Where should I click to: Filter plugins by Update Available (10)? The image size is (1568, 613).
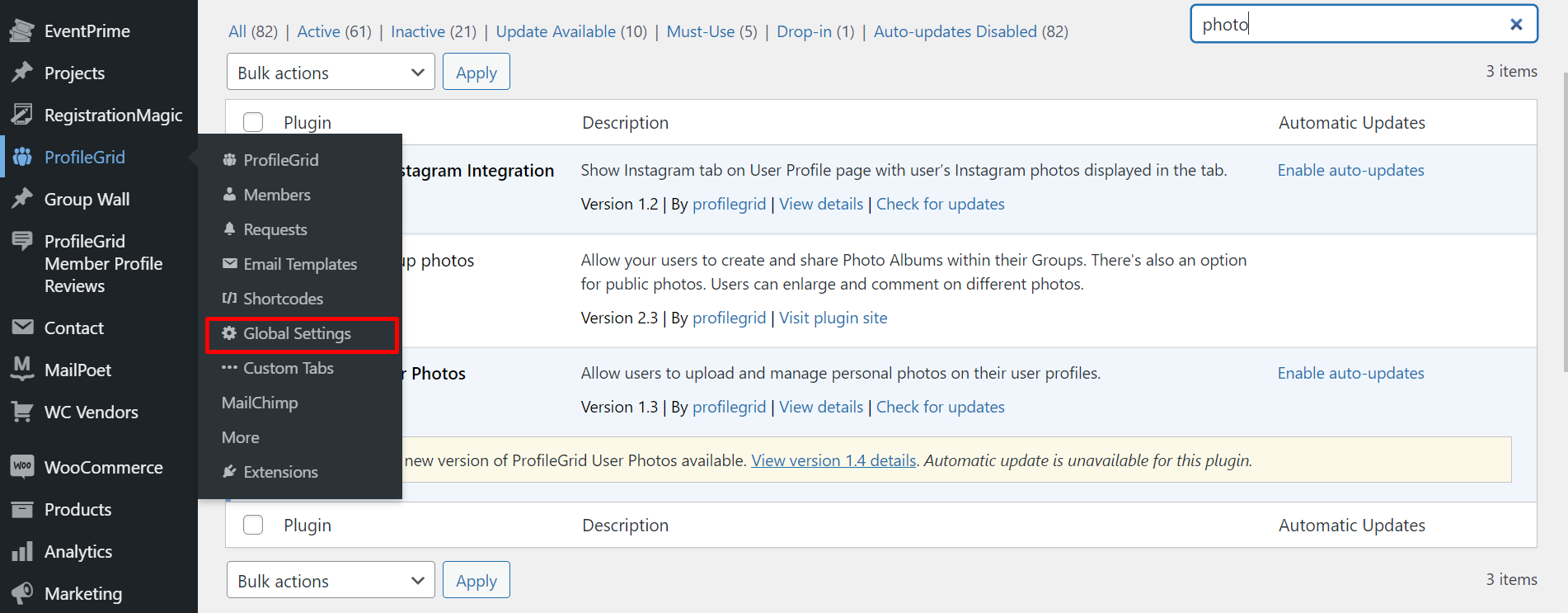point(571,31)
